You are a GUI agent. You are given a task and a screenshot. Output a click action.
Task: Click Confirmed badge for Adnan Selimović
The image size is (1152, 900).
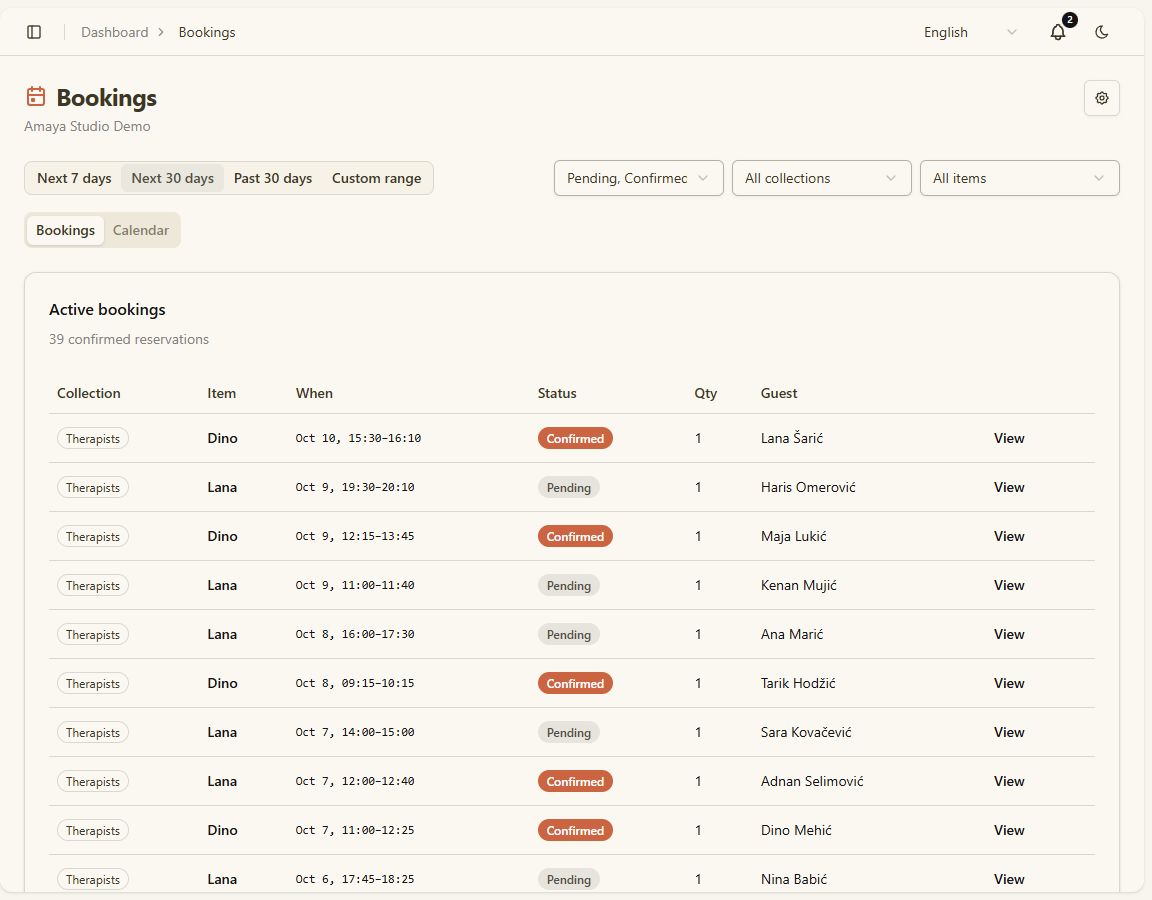(x=575, y=781)
